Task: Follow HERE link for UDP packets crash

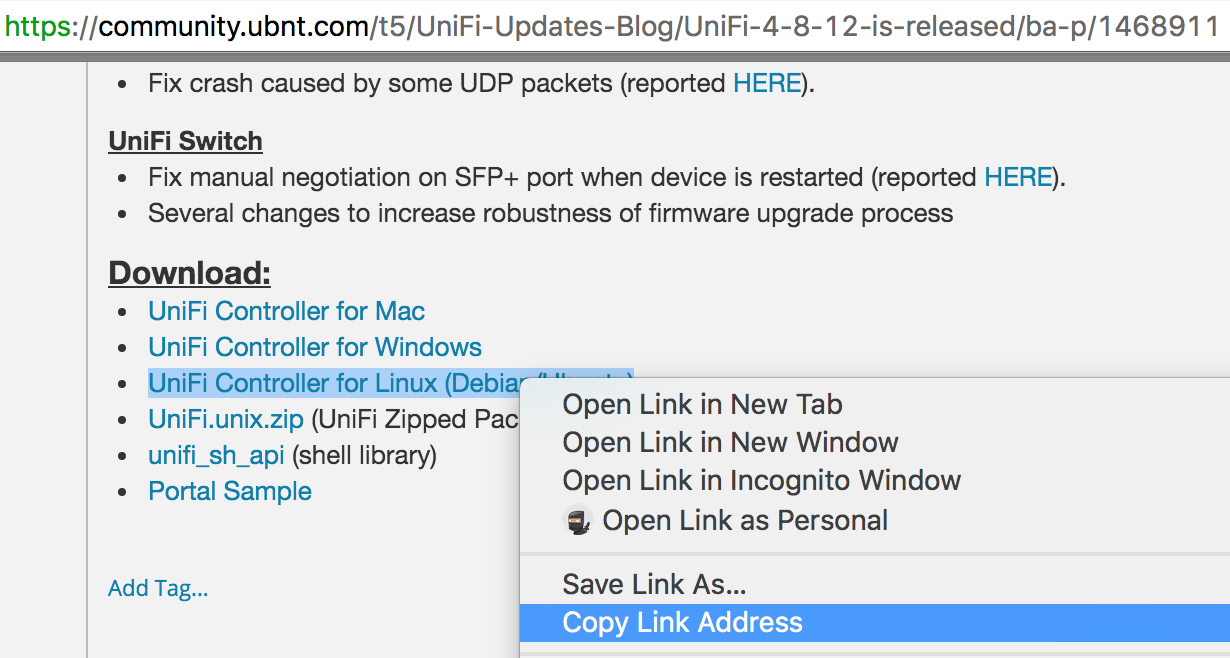Action: click(x=767, y=83)
